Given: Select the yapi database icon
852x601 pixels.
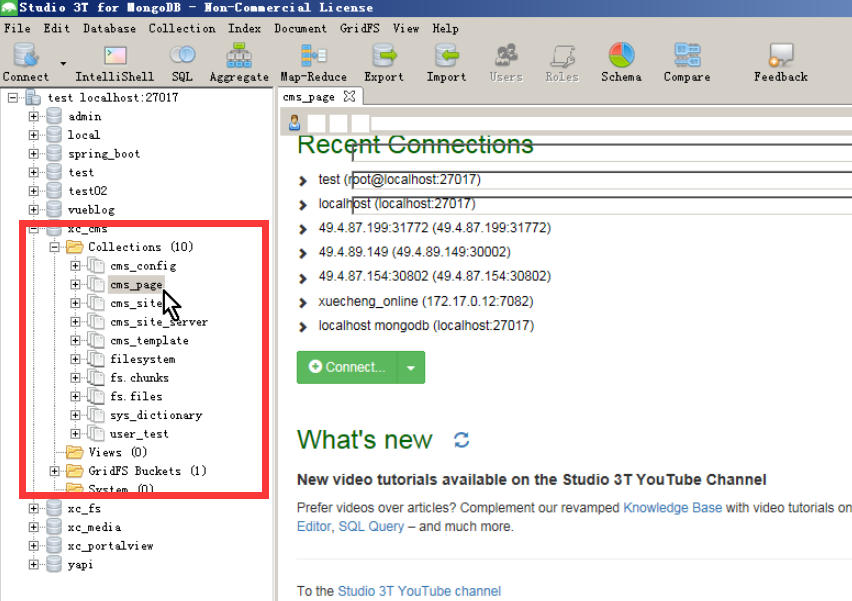Looking at the screenshot, I should coord(54,565).
